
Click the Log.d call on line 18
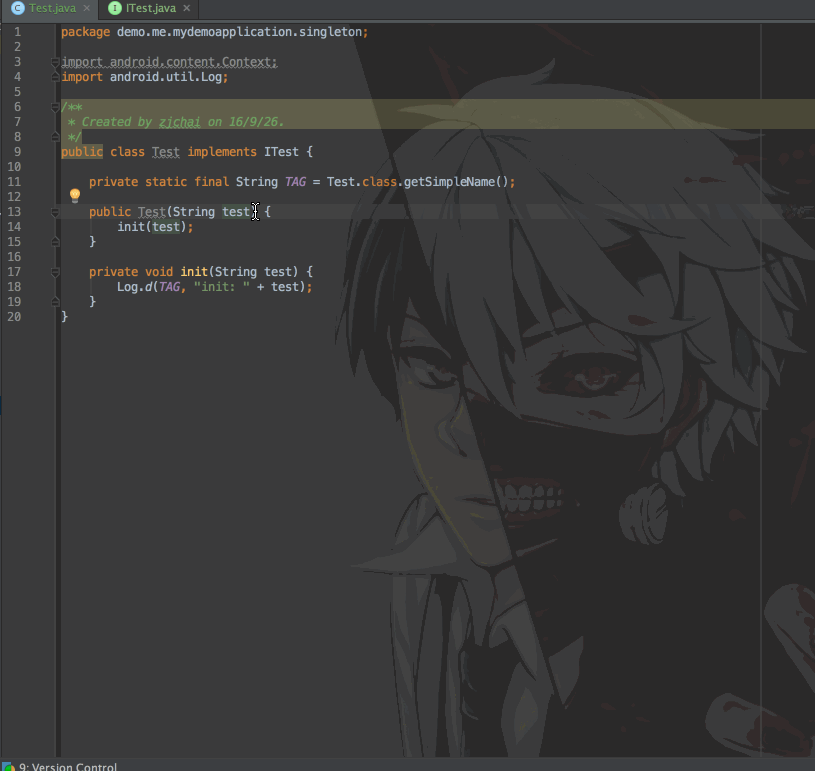pos(215,287)
